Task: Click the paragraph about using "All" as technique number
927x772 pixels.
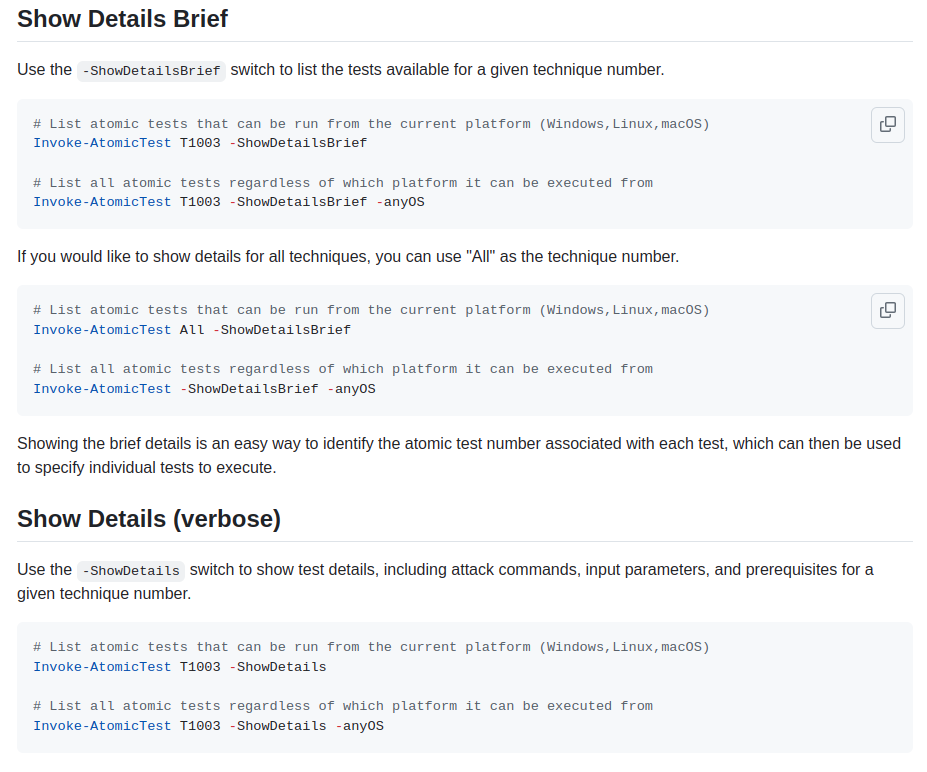Action: coord(348,257)
